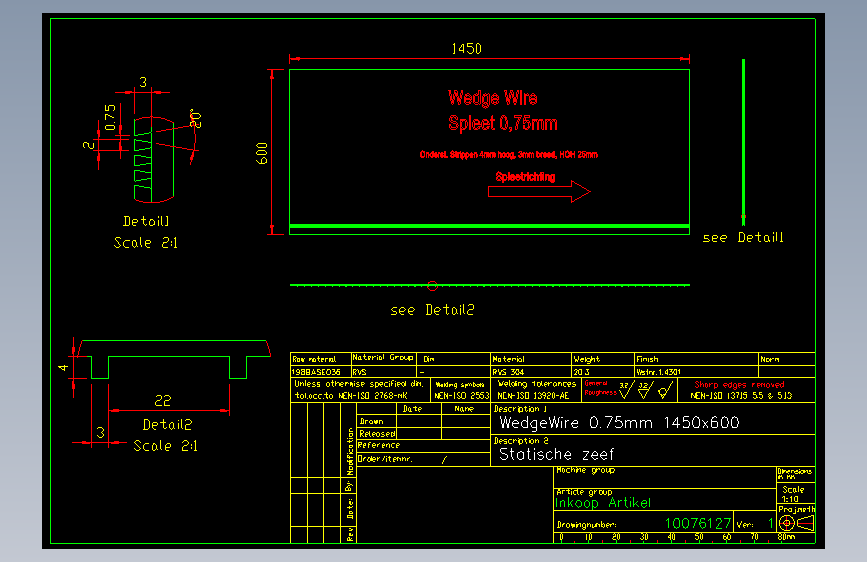Select 'WedgeWire 0.75mm 1450x600' description text
Screen dimensions: 867x562
[x=619, y=423]
